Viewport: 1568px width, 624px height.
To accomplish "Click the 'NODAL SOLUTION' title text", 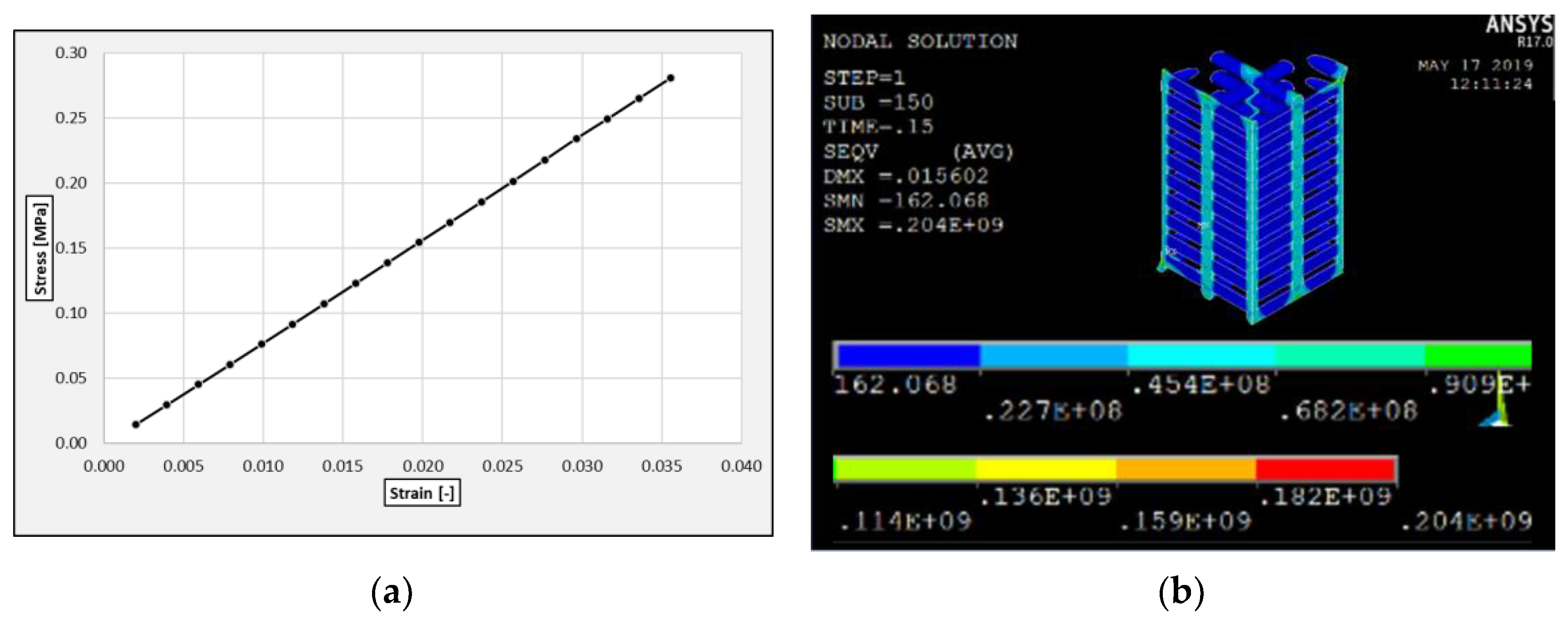I will click(x=920, y=41).
